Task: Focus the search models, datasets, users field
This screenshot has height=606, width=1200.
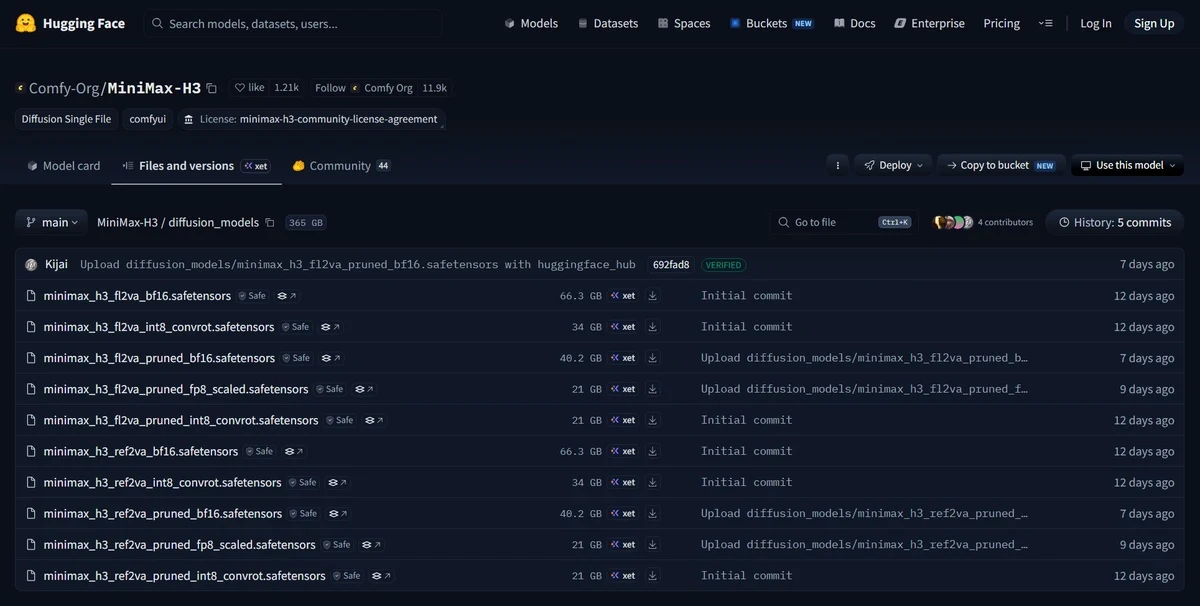Action: (293, 23)
